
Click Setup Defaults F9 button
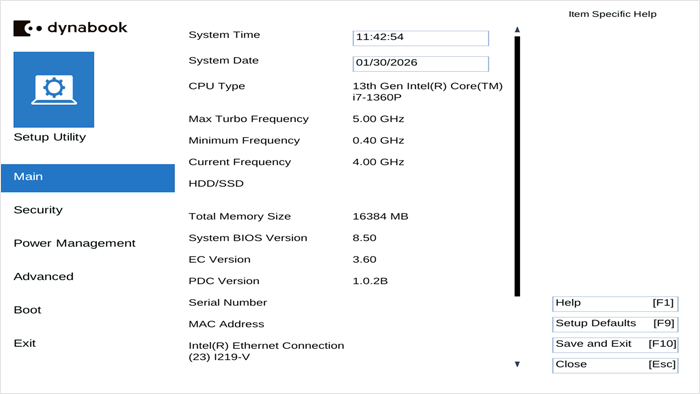[x=615, y=324]
